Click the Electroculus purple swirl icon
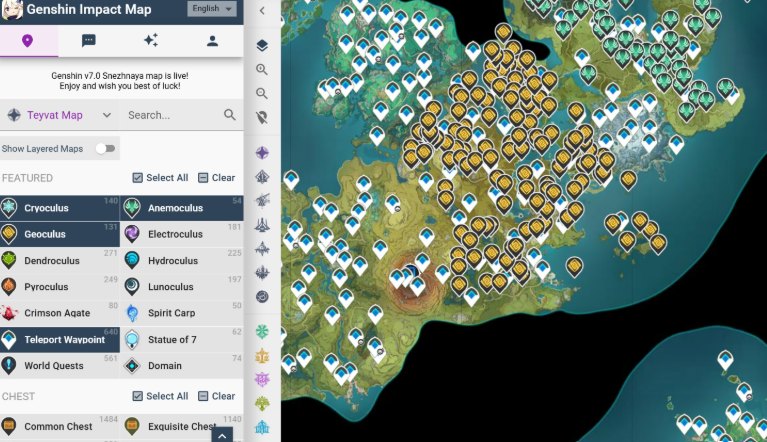 coord(132,234)
